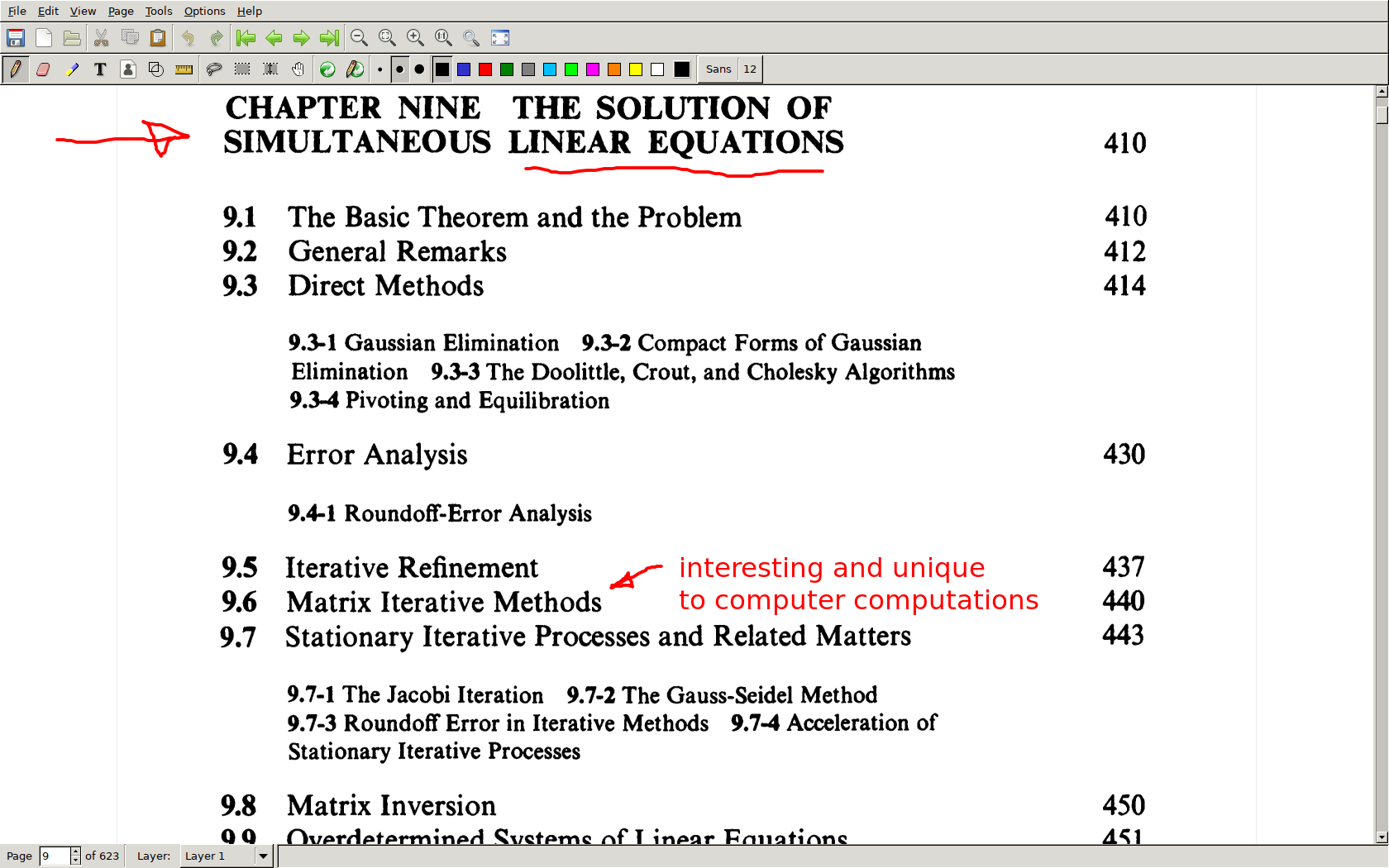Pick the red color swatch
Screen dimensions: 1389x868
pos(485,69)
